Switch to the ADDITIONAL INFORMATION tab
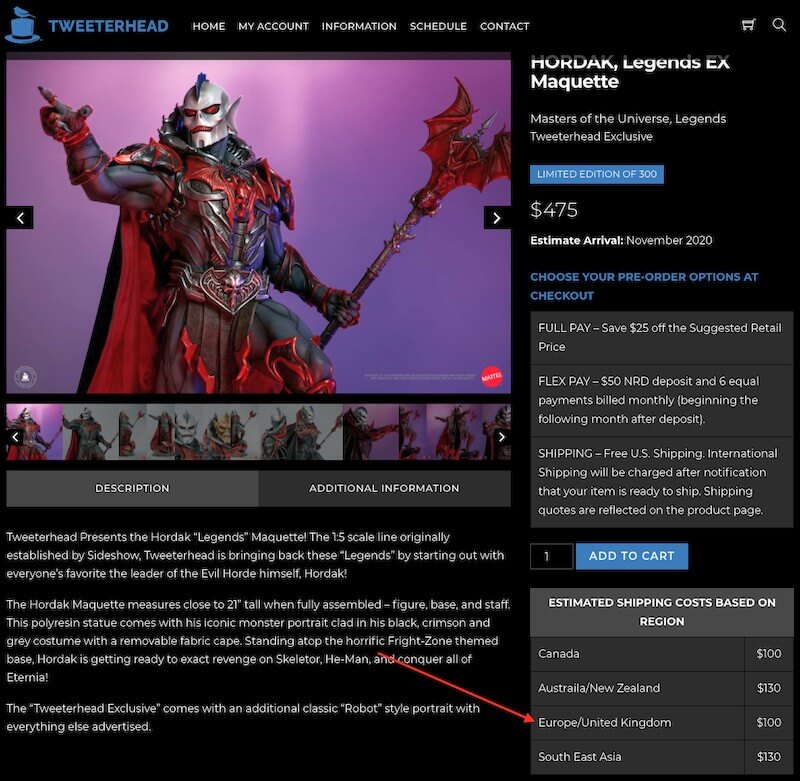The height and width of the screenshot is (781, 800). pyautogui.click(x=384, y=488)
